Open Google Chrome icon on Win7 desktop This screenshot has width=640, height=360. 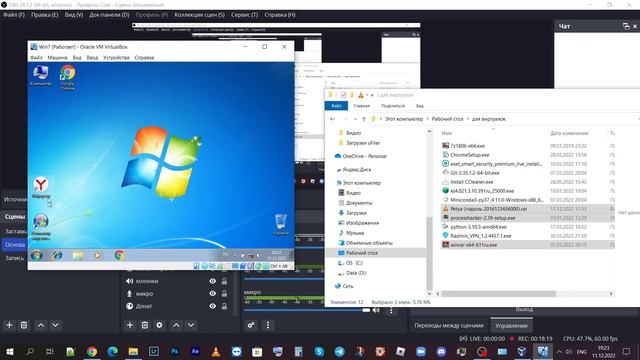coord(68,77)
